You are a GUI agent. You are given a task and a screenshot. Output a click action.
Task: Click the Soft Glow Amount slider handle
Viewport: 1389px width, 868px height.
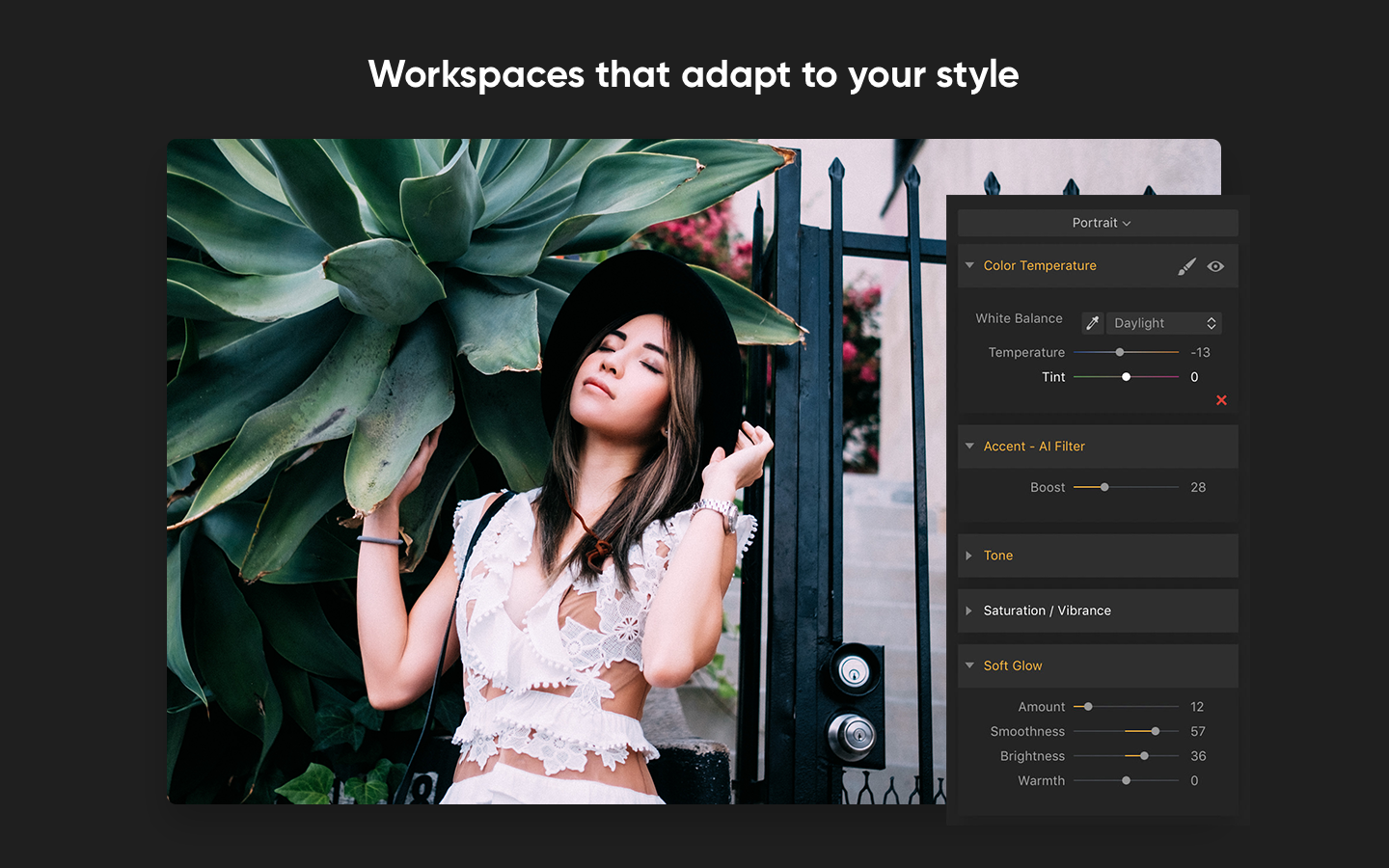(1088, 707)
